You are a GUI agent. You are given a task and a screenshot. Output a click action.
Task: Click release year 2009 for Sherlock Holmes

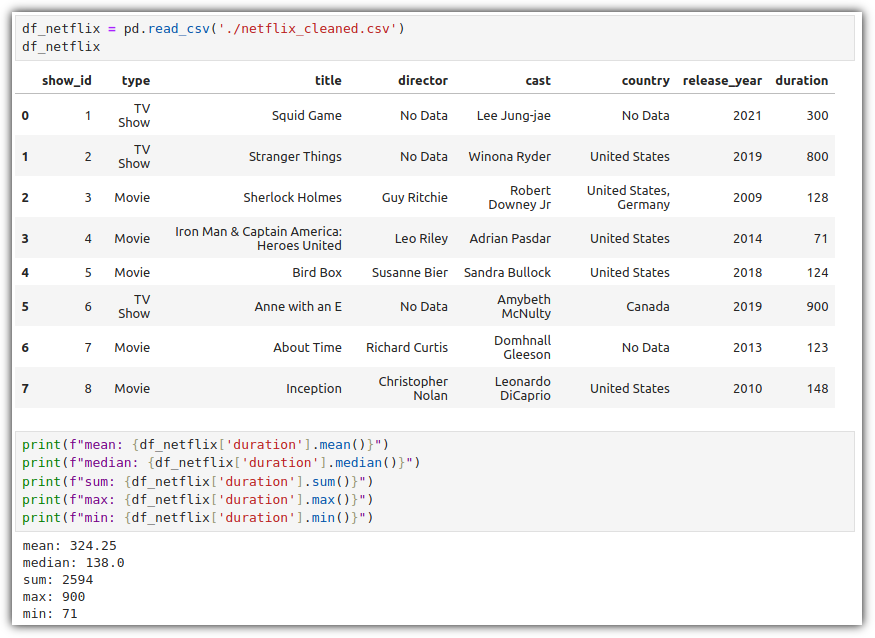pos(747,198)
